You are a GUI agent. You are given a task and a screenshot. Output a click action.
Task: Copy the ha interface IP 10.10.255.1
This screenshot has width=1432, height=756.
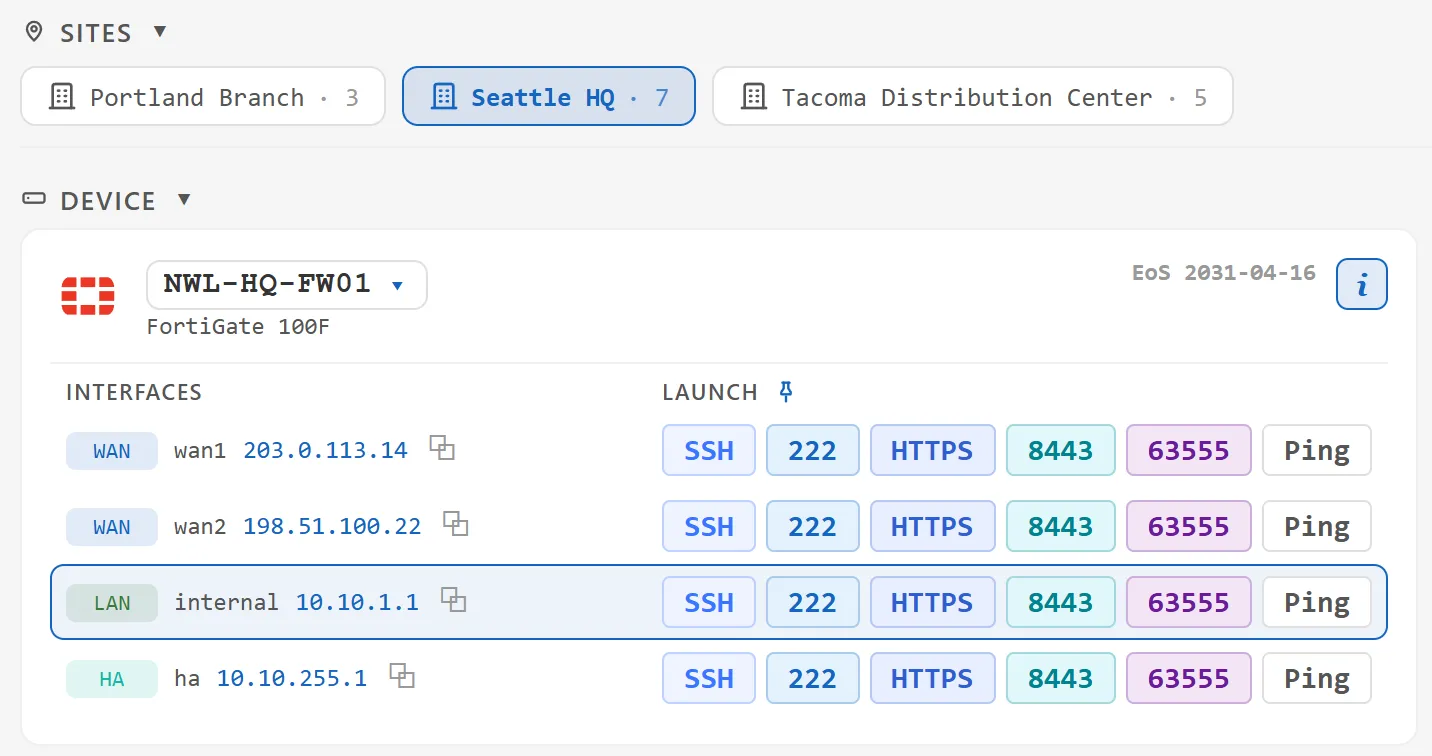point(402,676)
